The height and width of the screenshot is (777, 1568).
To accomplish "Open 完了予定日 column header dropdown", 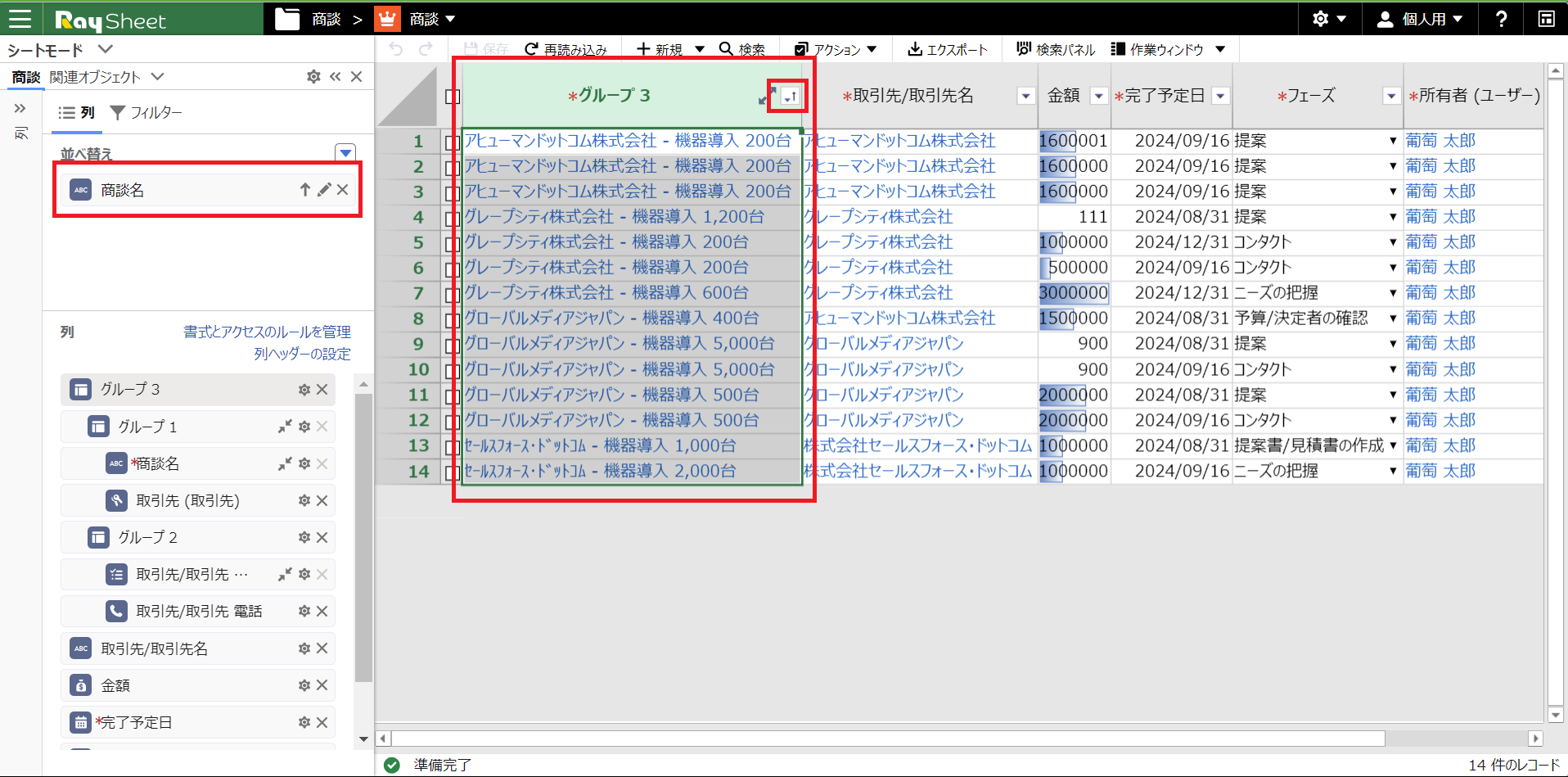I will point(1220,97).
